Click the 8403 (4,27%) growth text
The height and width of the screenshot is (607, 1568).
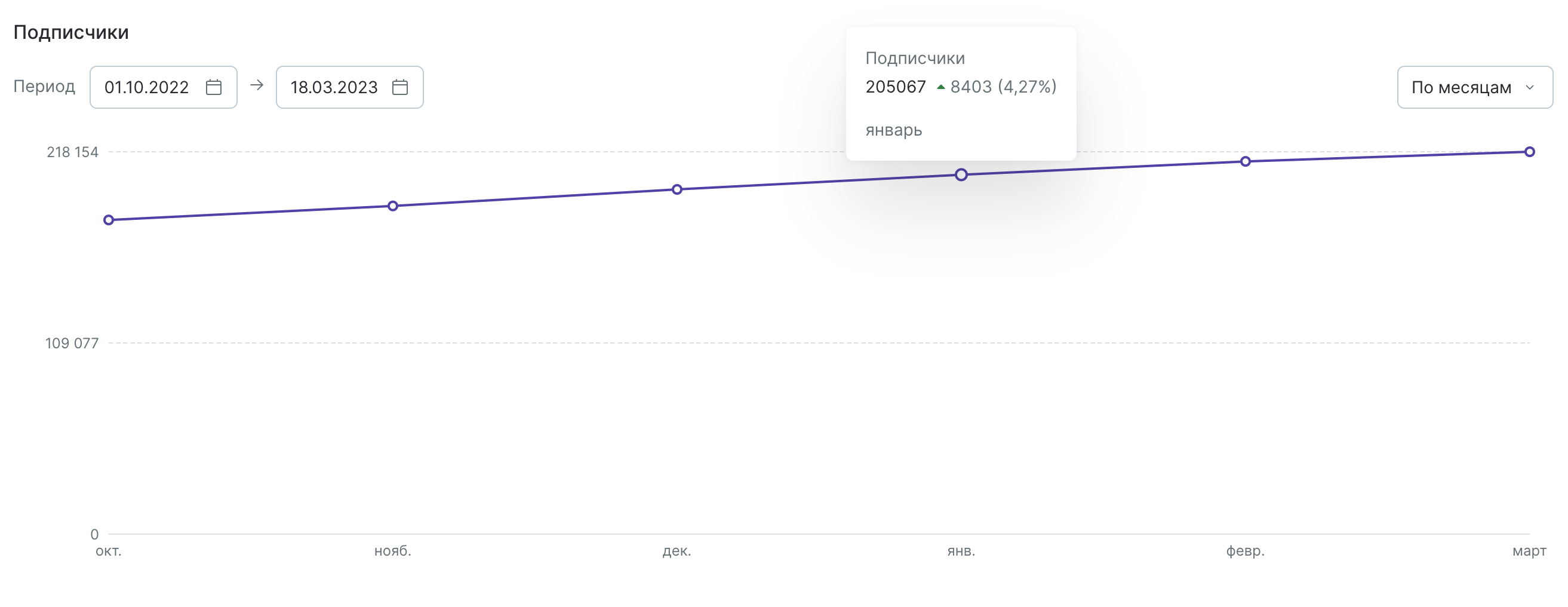[x=1003, y=87]
